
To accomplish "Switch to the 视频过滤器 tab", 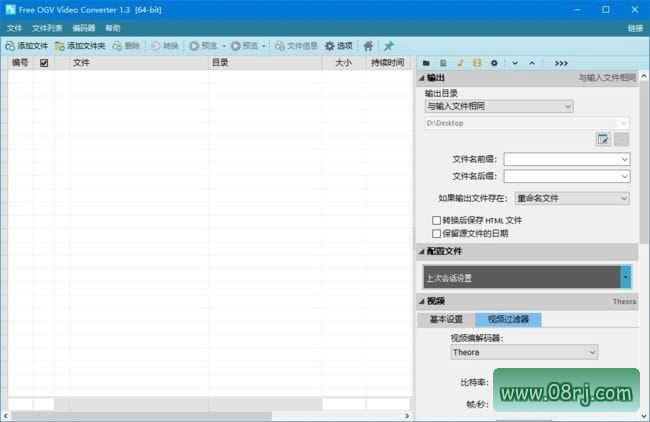I will click(x=508, y=320).
